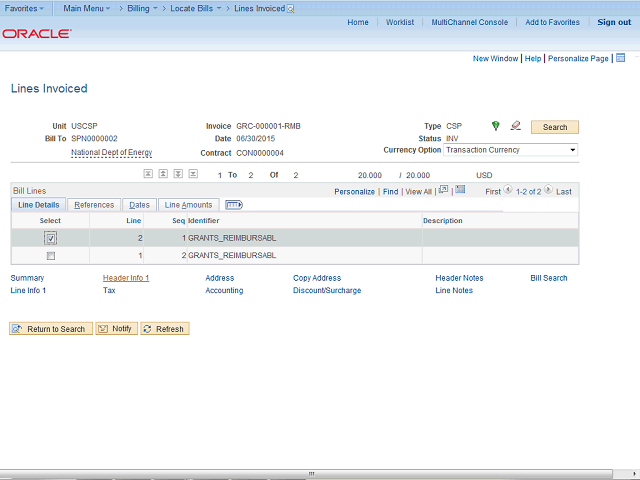
Task: Click GRANTS_REIMBURSABL in the line 1 row
Action: click(x=232, y=256)
